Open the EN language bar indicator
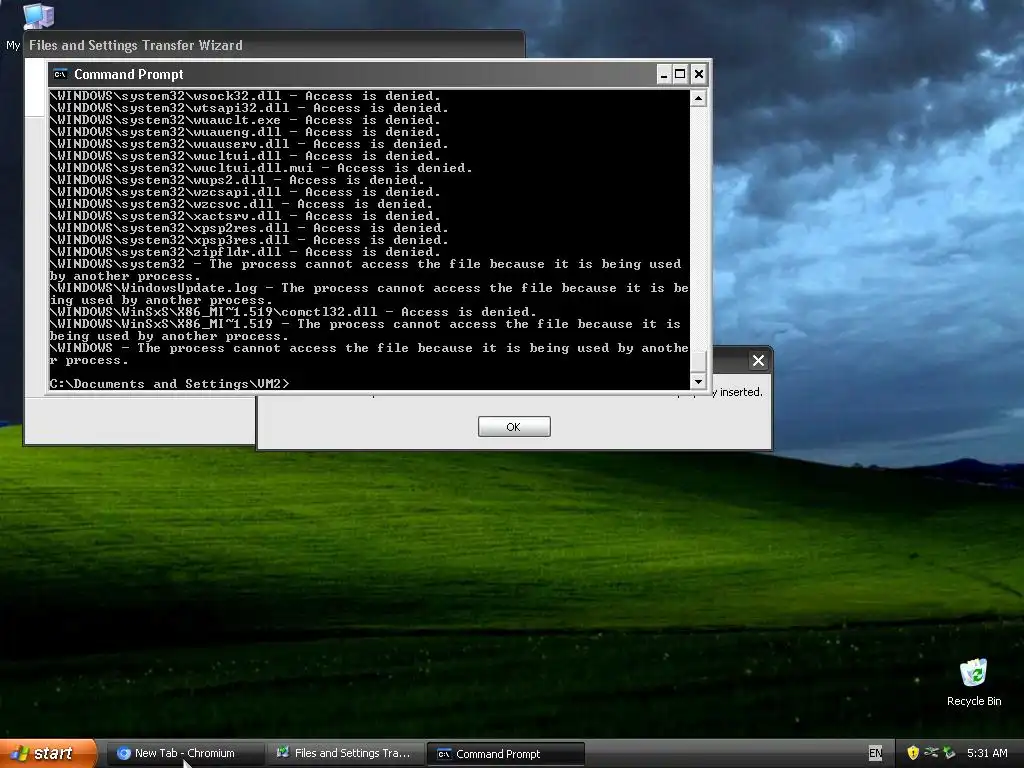The width and height of the screenshot is (1024, 768). [x=875, y=753]
